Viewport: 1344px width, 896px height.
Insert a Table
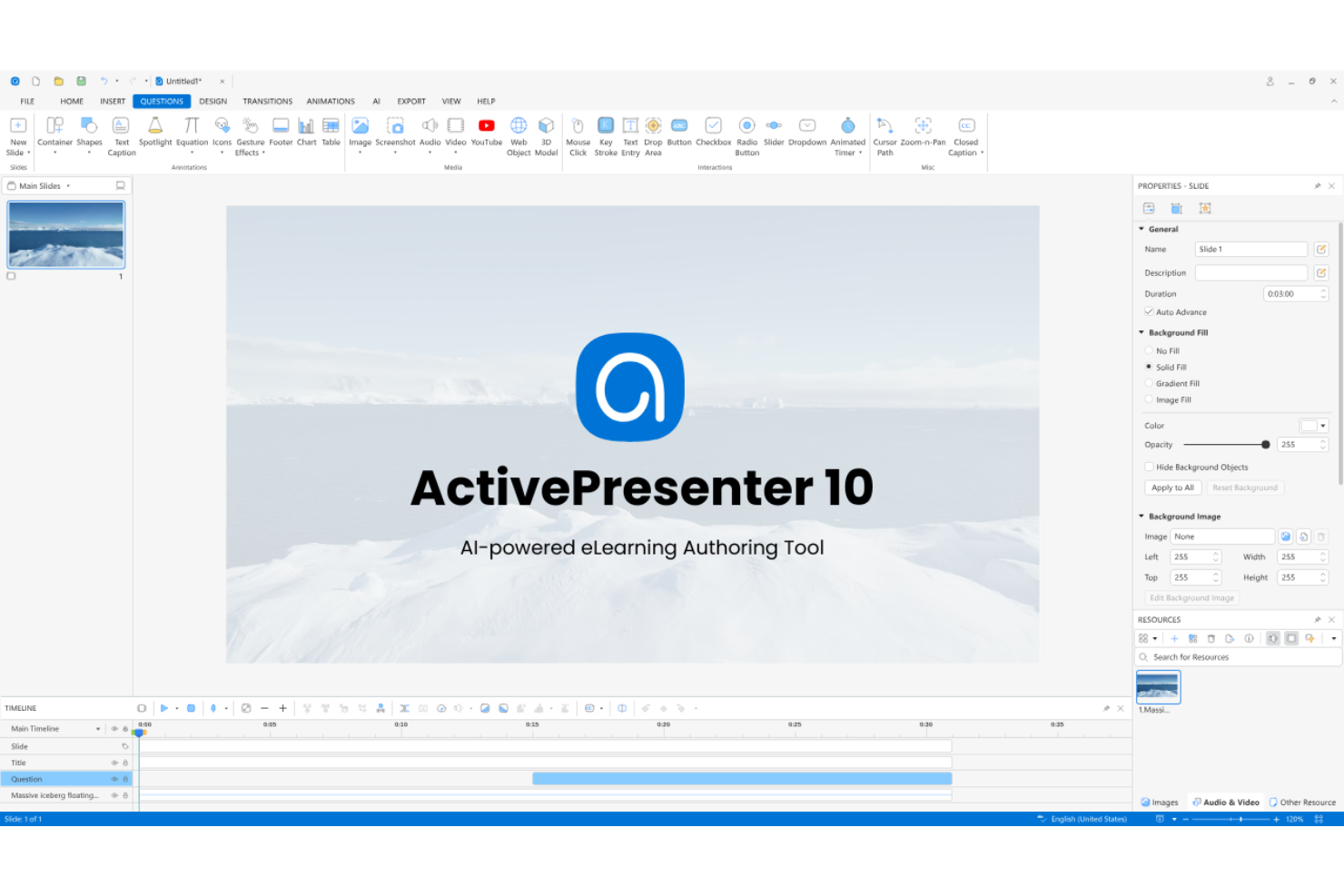coord(331,132)
